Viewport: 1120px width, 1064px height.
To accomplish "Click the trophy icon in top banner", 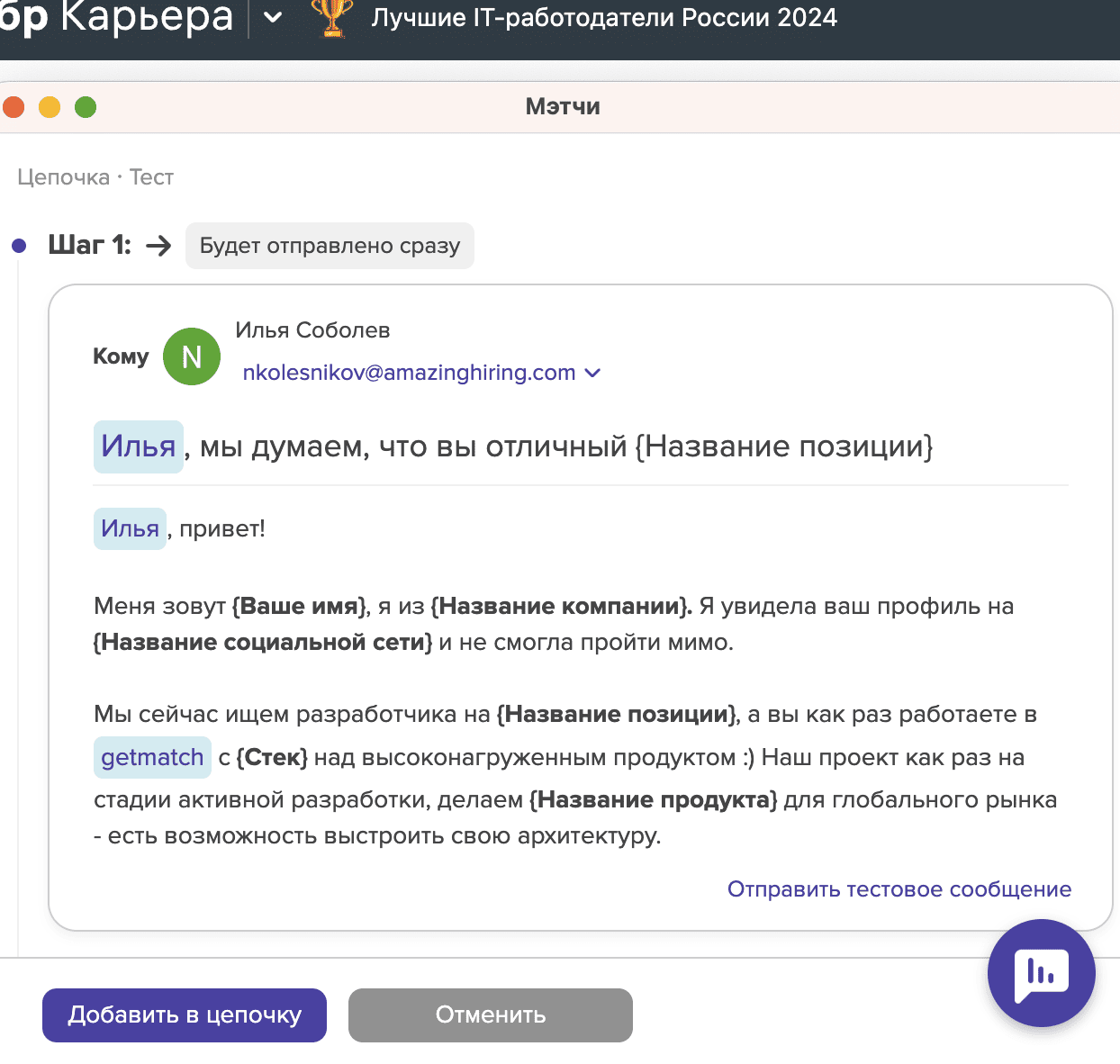I will [x=332, y=18].
